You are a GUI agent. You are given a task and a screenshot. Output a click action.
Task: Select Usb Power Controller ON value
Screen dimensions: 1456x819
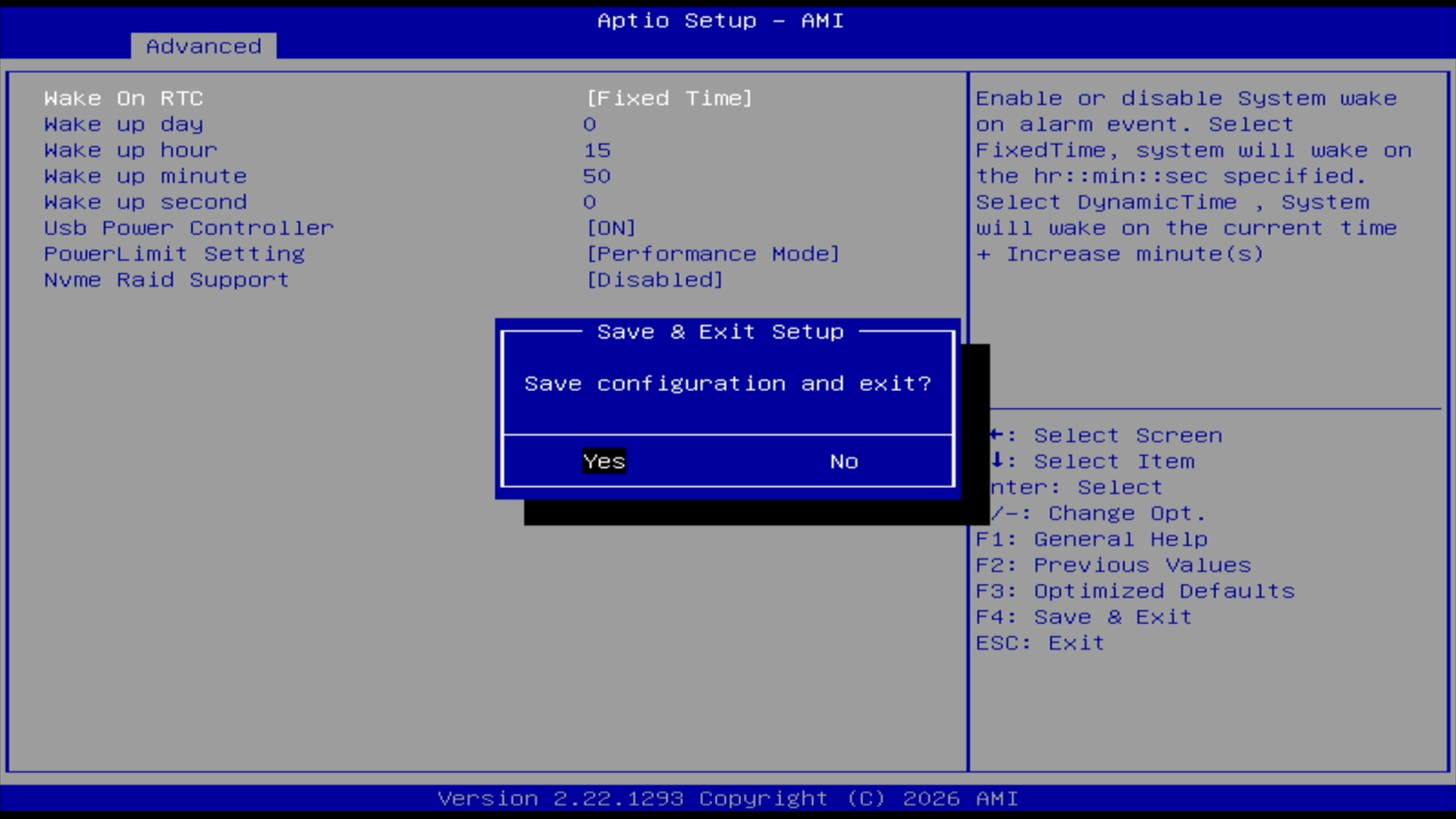[x=611, y=228]
